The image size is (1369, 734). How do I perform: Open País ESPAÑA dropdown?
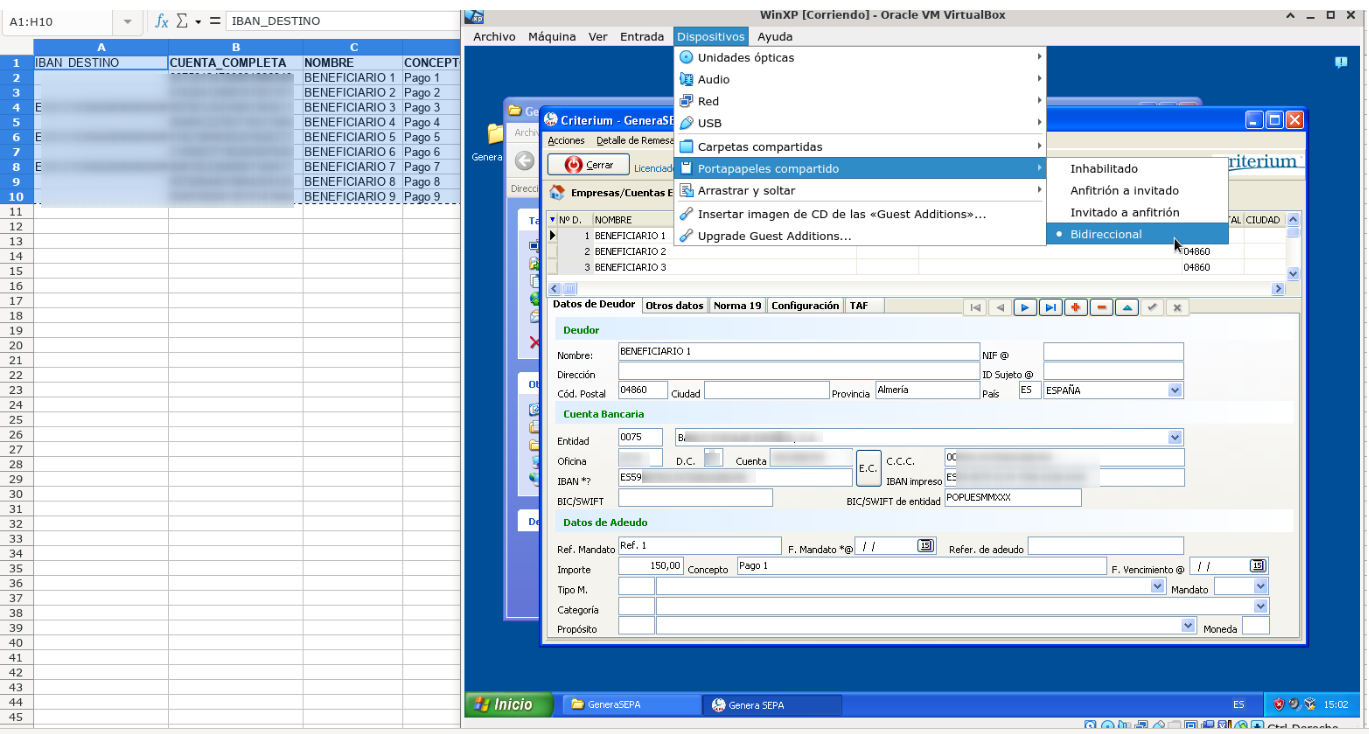coord(1175,391)
